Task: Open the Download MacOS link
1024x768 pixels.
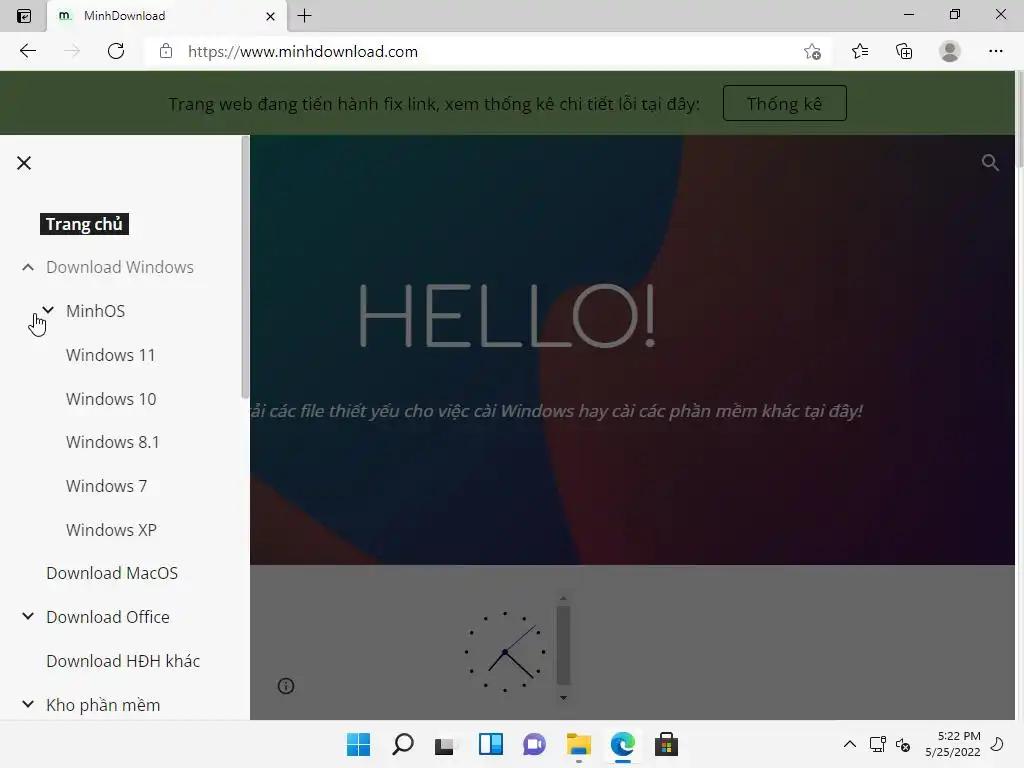Action: click(112, 573)
